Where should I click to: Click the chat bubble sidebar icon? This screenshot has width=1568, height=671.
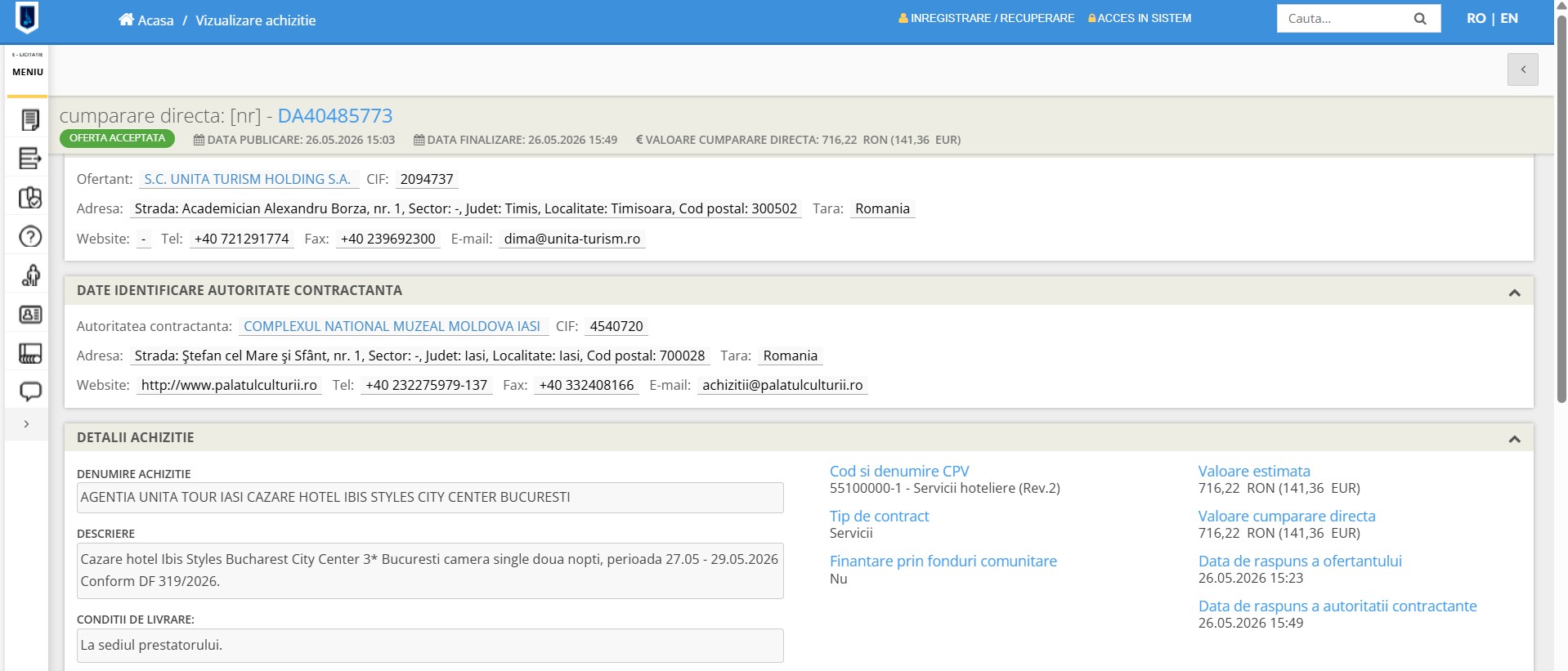point(30,391)
